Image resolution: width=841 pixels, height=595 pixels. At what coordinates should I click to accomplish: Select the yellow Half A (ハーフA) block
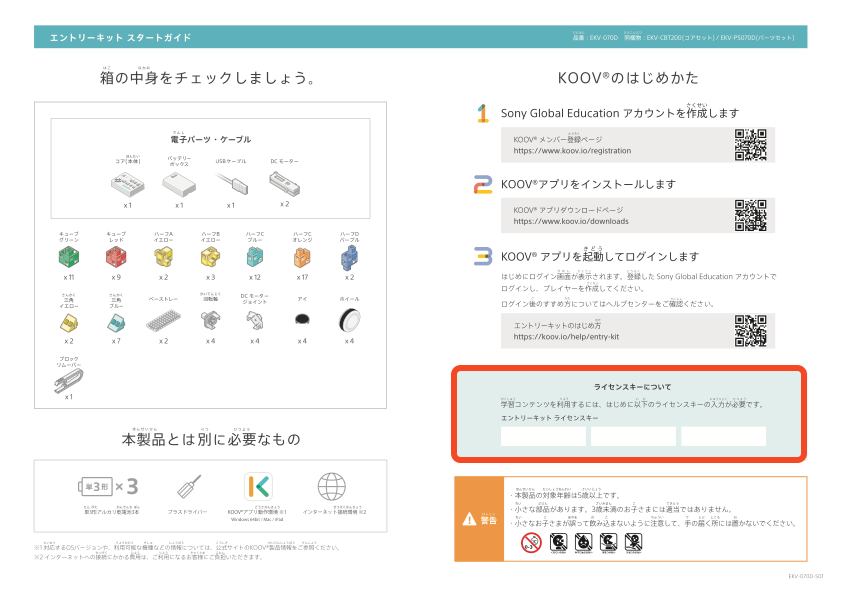[164, 258]
